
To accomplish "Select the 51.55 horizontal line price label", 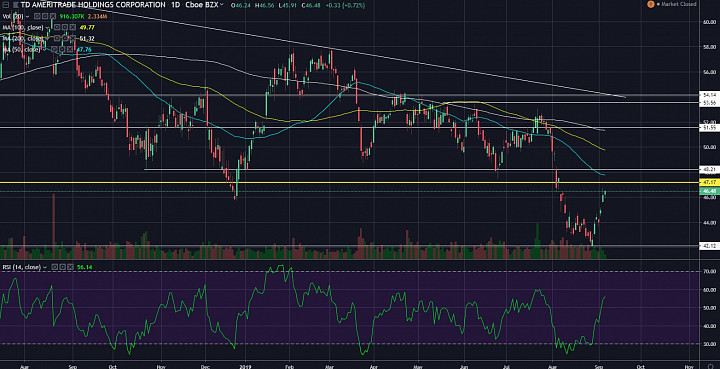I will coord(709,129).
